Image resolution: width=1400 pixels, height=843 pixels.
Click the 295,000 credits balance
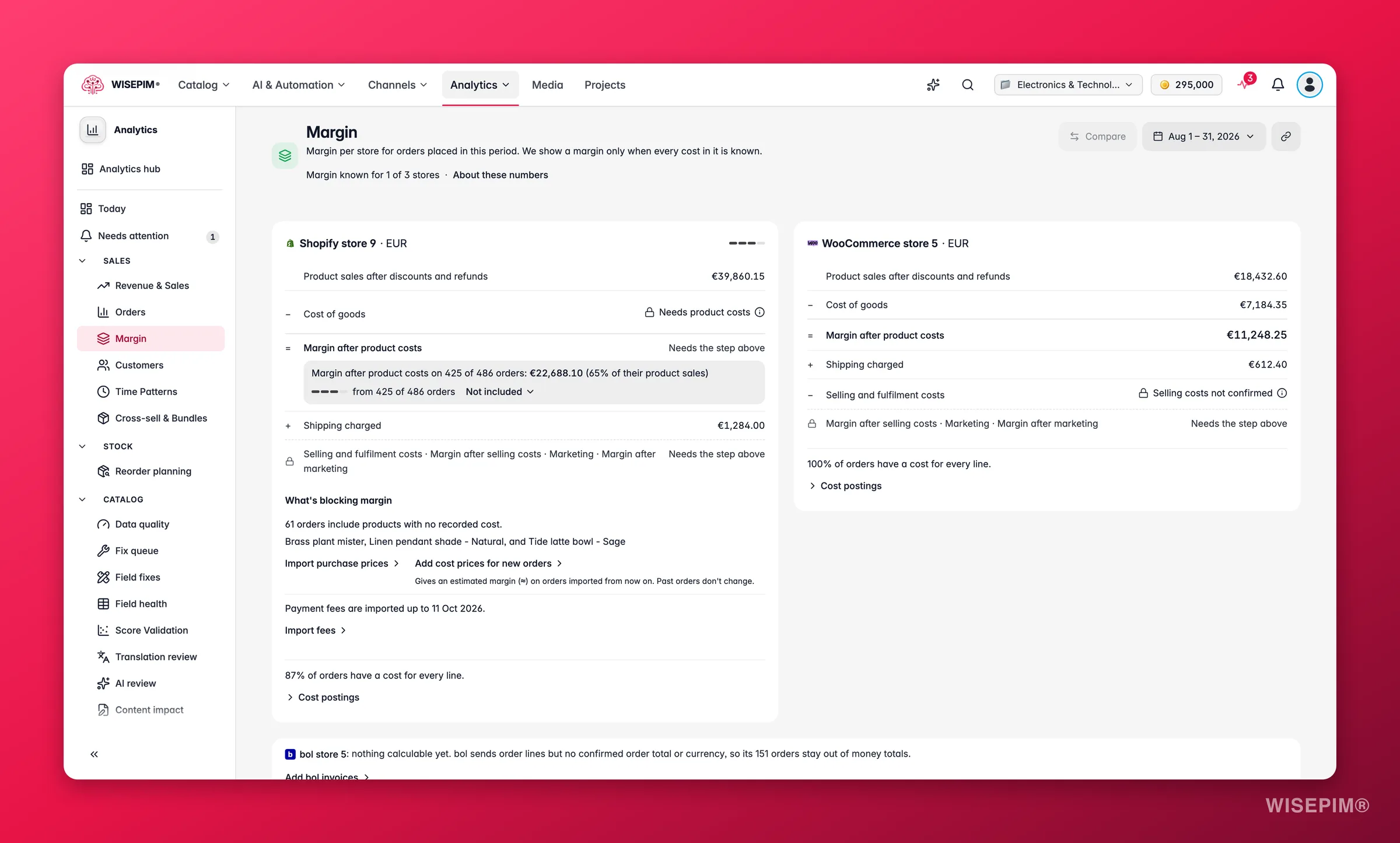(1186, 85)
